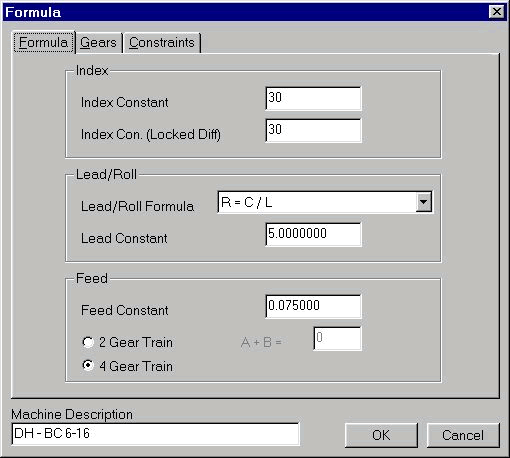Select the Formula tab

43,42
